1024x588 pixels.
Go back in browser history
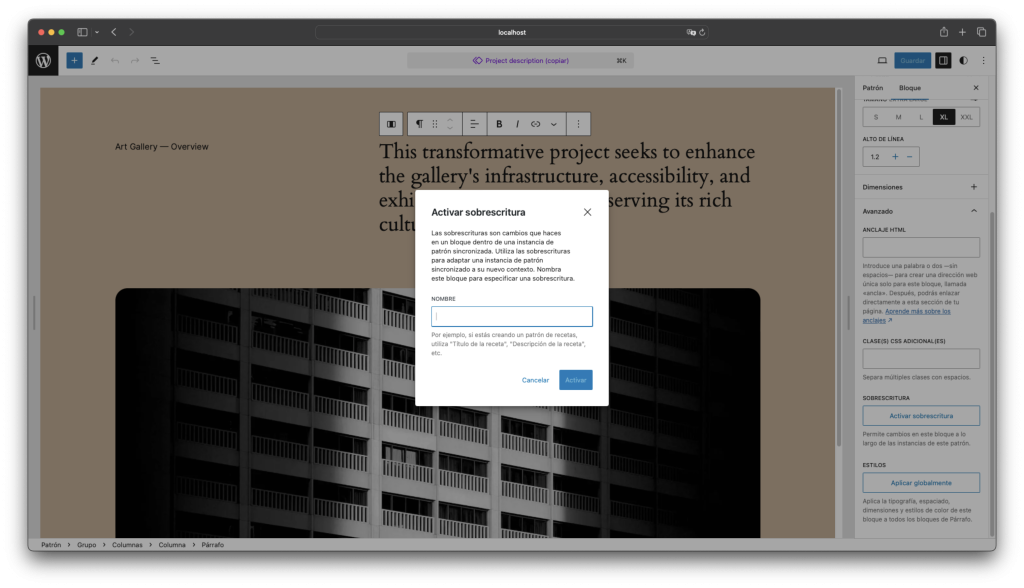pos(114,32)
